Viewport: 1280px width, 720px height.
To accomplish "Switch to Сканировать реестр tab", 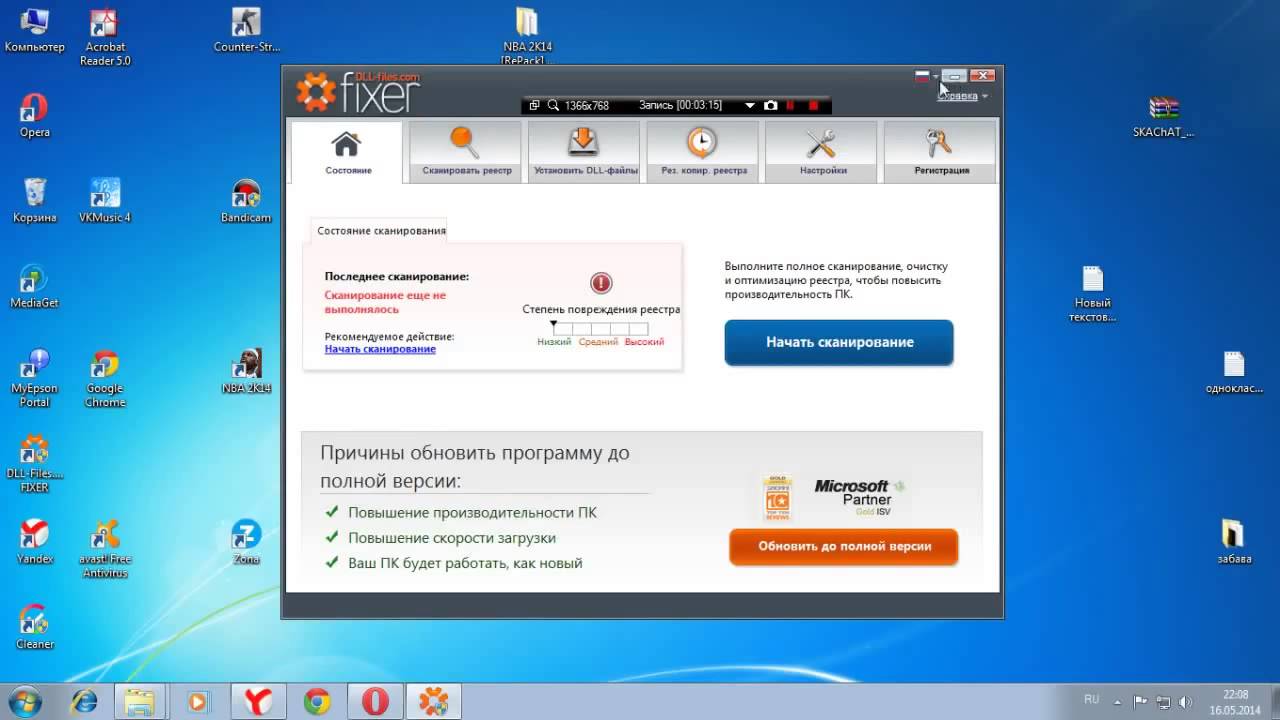I will [466, 152].
